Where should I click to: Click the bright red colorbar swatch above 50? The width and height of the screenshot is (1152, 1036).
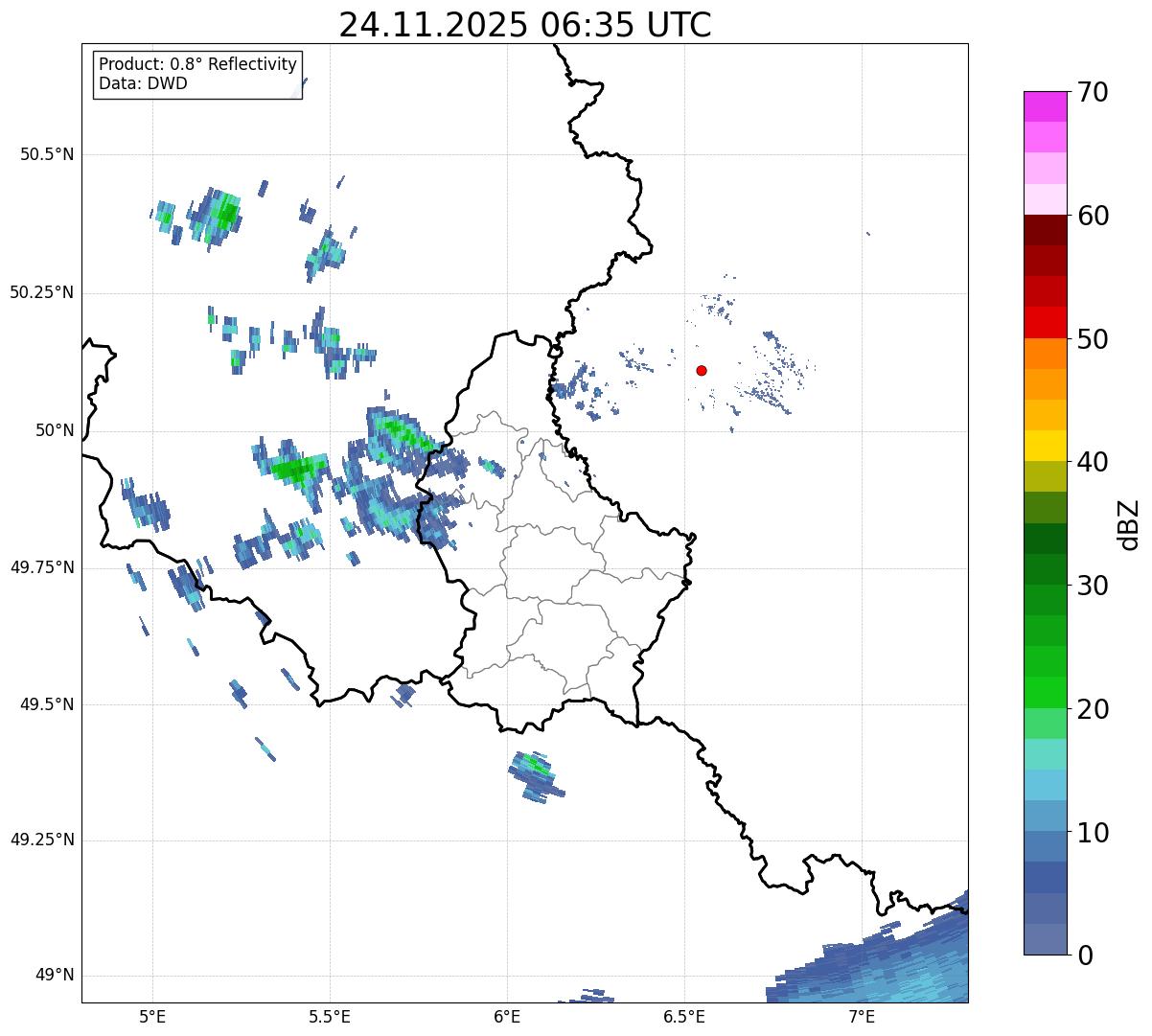pyautogui.click(x=1045, y=322)
